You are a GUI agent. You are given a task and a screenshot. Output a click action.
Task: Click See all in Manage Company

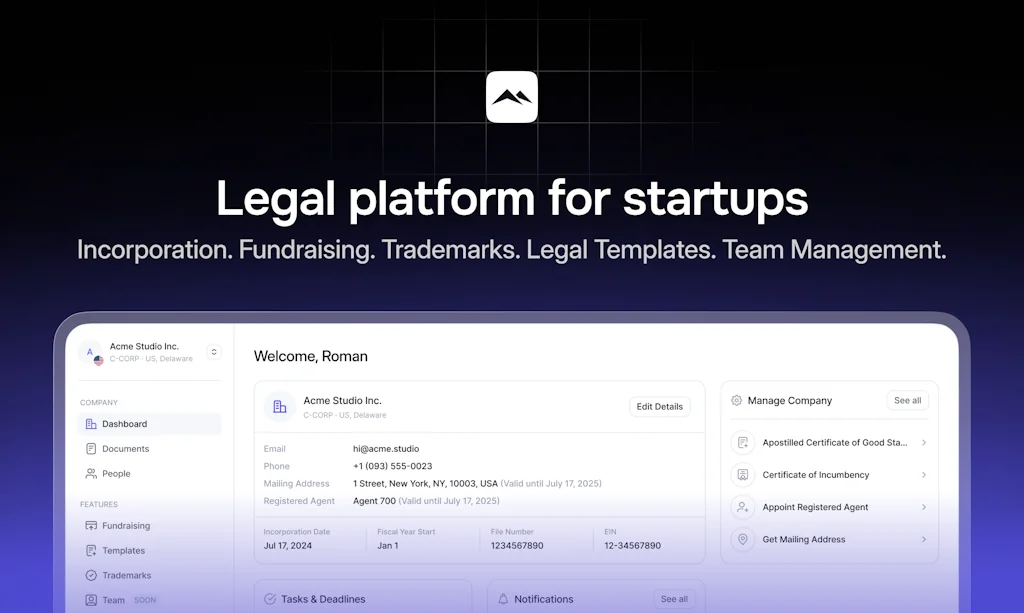[907, 400]
